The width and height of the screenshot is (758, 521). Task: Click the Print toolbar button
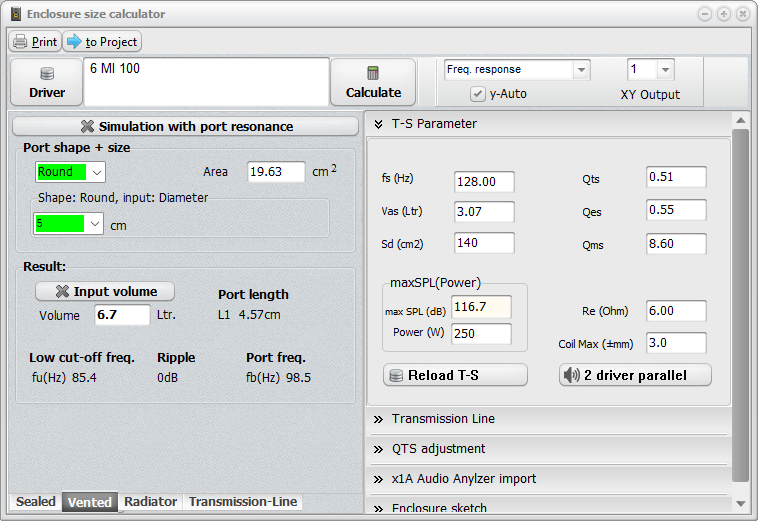coord(35,42)
